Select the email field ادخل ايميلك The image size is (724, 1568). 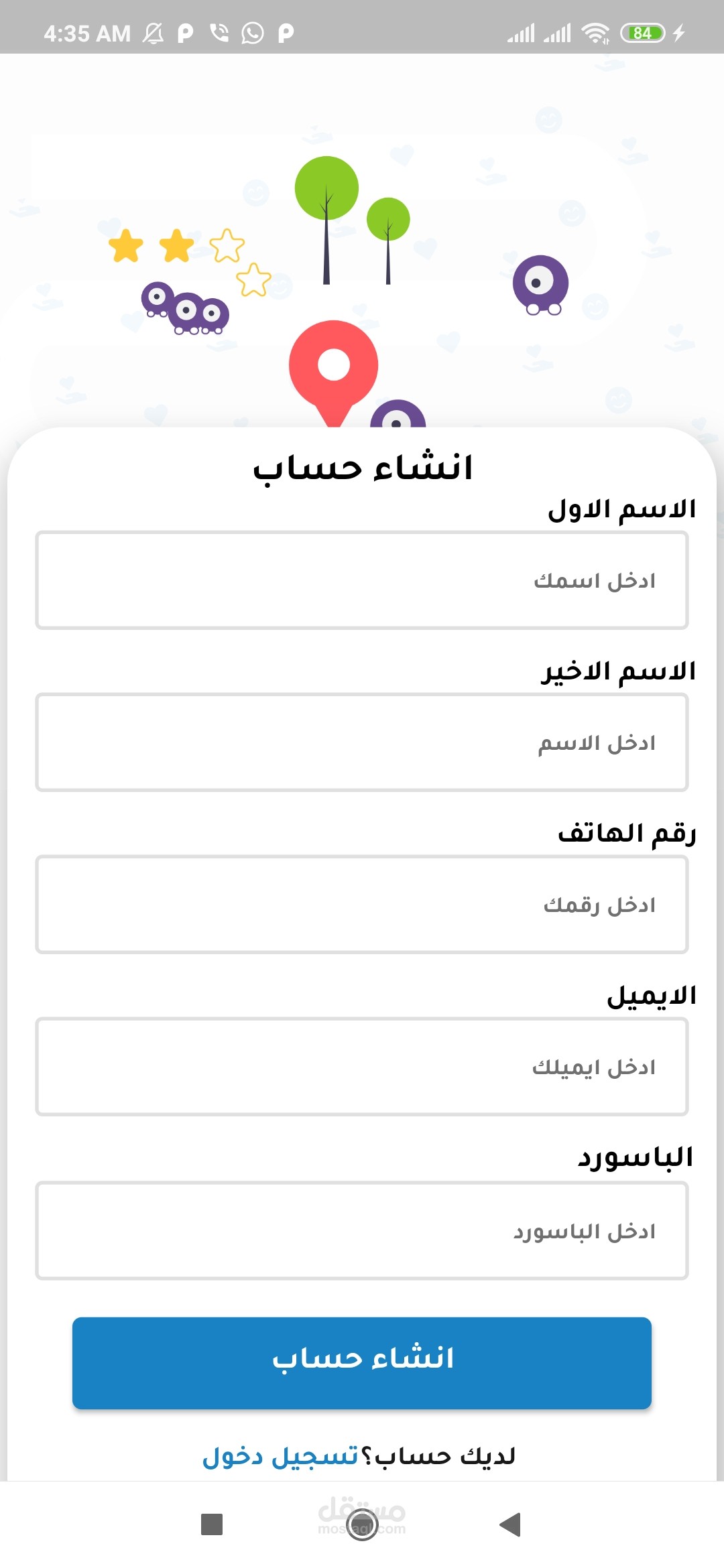click(x=362, y=1067)
